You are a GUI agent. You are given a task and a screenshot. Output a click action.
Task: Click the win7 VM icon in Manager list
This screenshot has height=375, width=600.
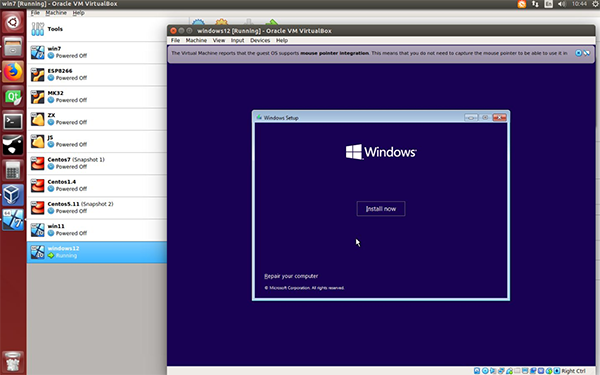[38, 52]
